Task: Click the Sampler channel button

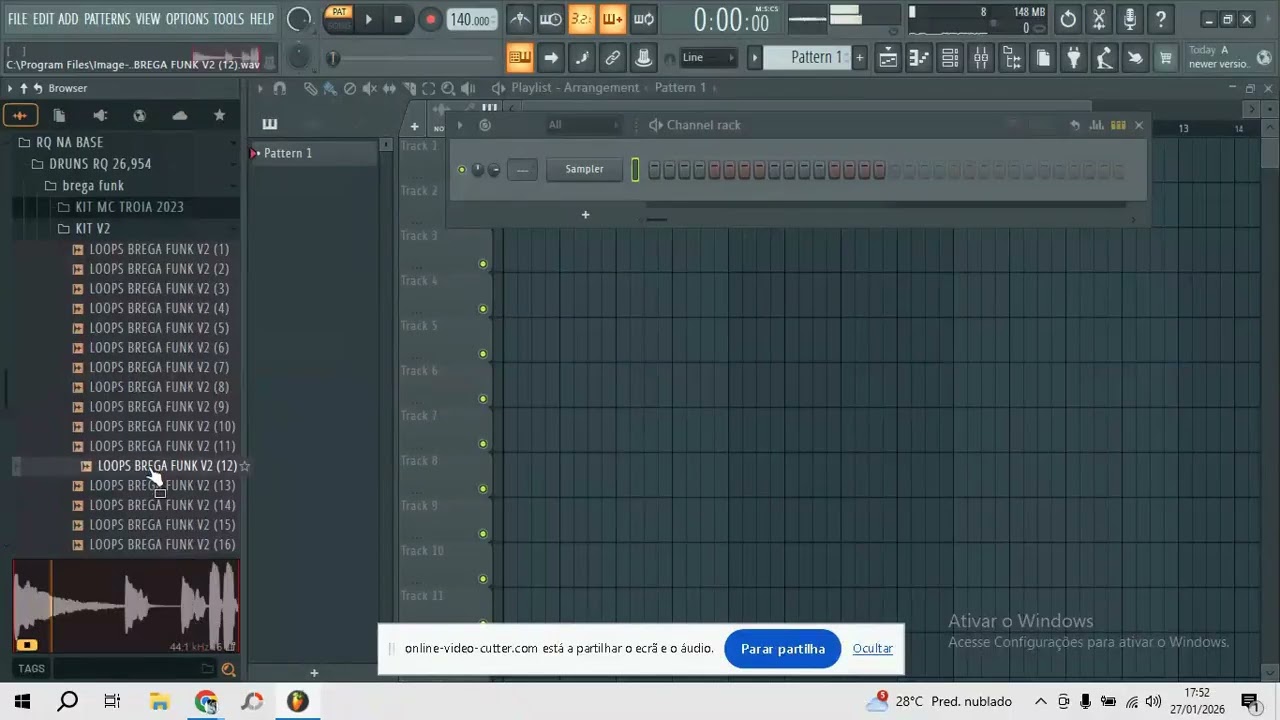Action: click(x=584, y=170)
